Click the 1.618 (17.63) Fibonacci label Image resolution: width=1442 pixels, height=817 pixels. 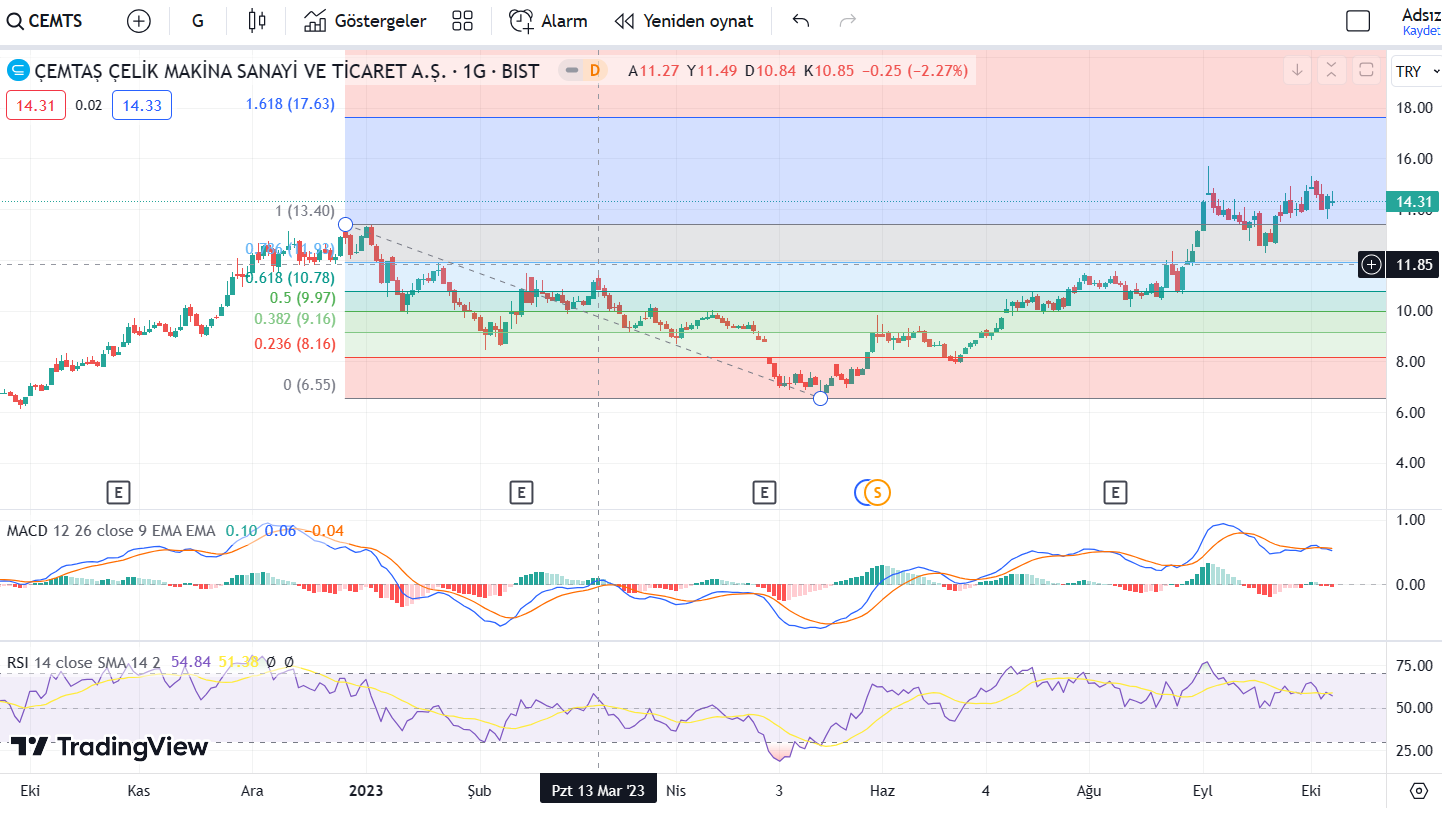point(290,103)
